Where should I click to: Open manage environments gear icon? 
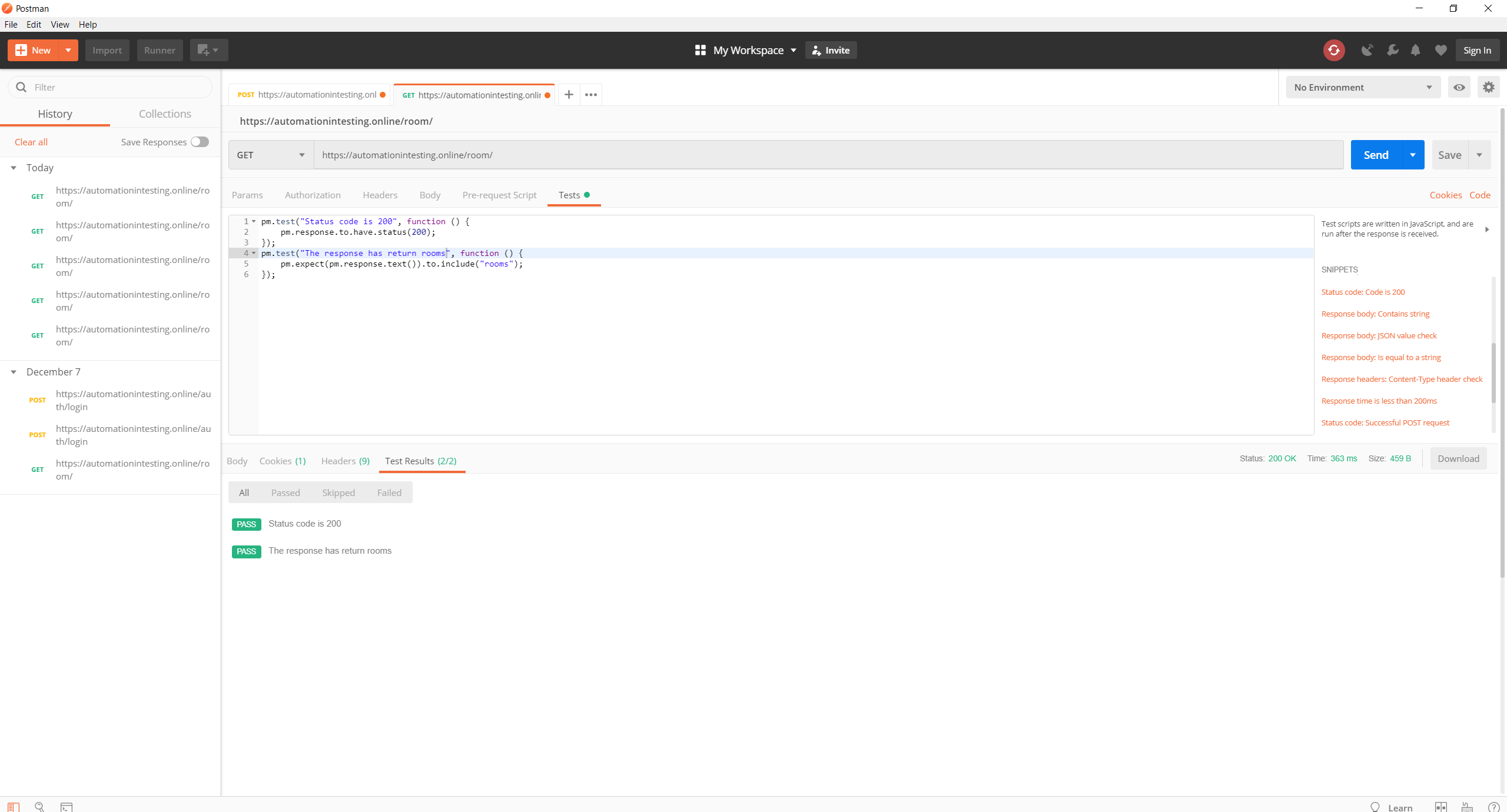tap(1488, 87)
